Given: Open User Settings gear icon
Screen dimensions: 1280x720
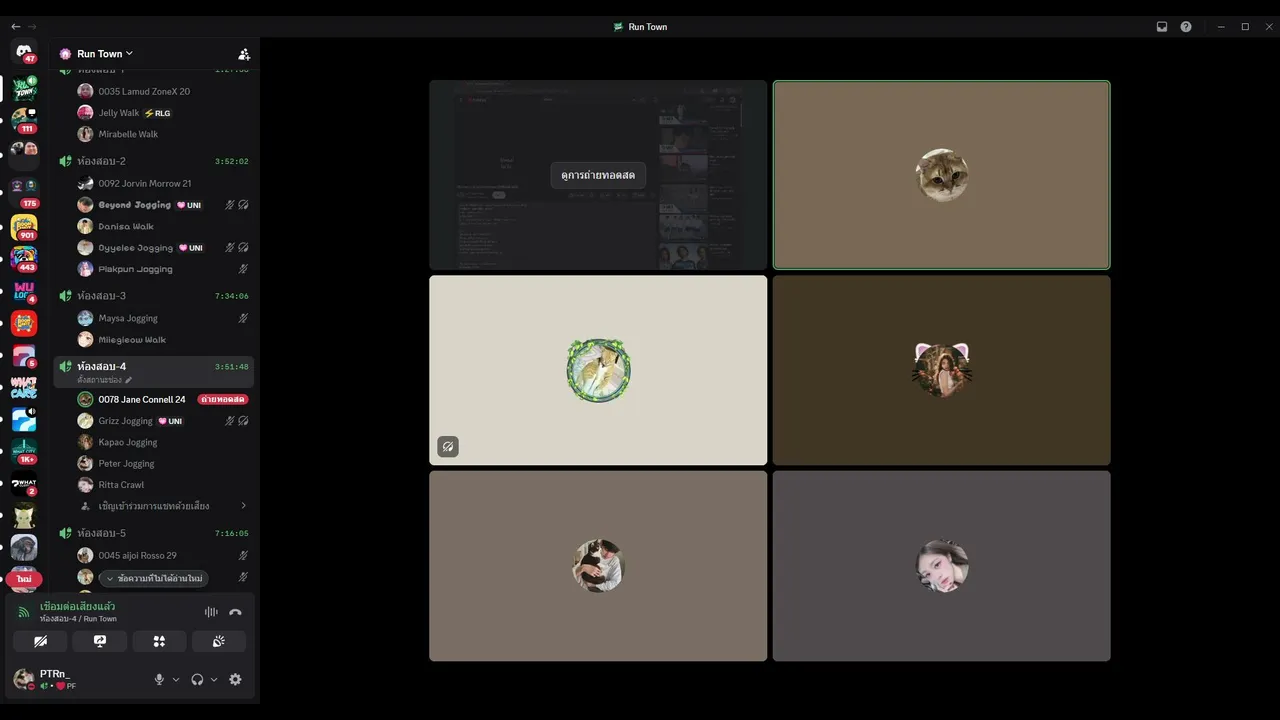Looking at the screenshot, I should (235, 679).
